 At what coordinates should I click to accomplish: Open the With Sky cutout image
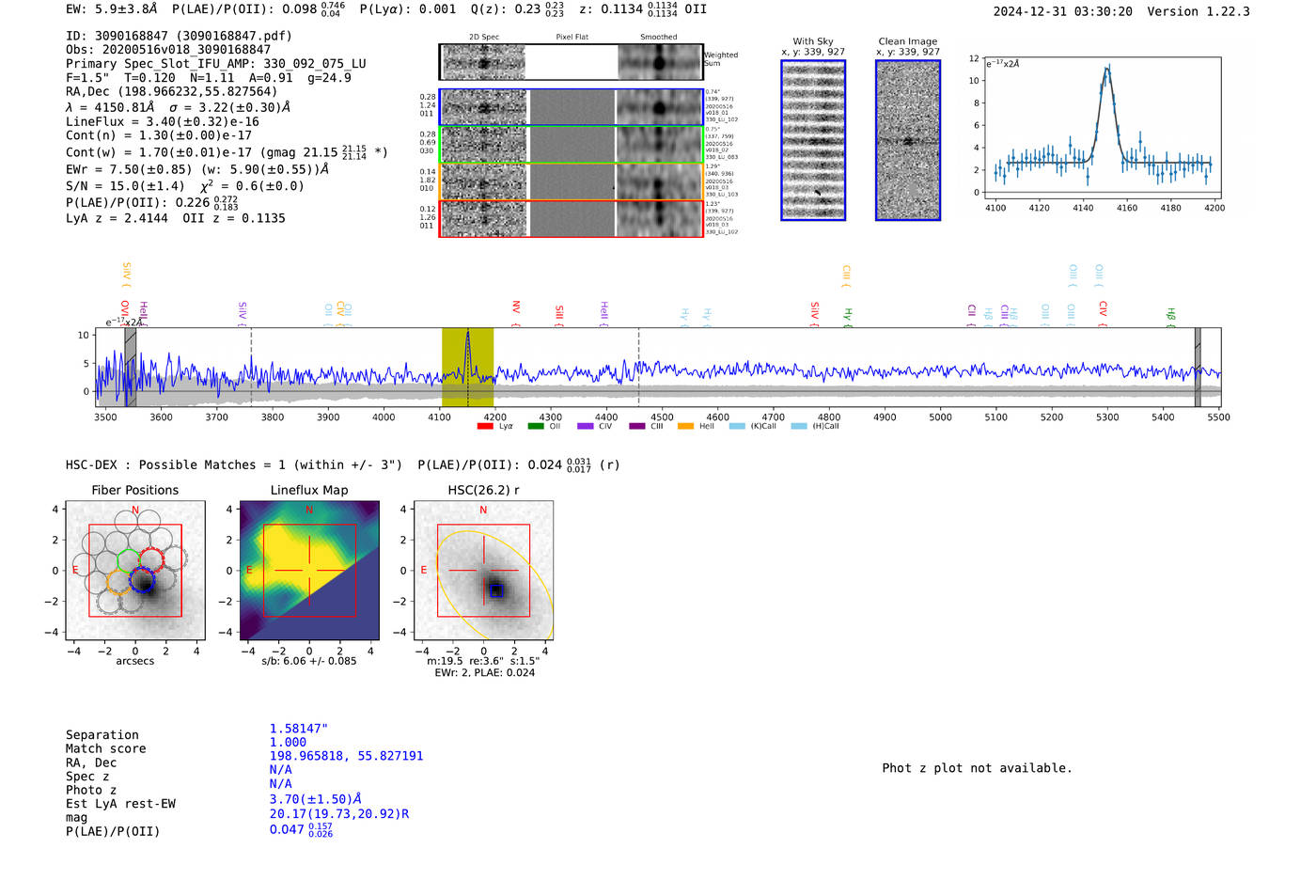pos(813,140)
